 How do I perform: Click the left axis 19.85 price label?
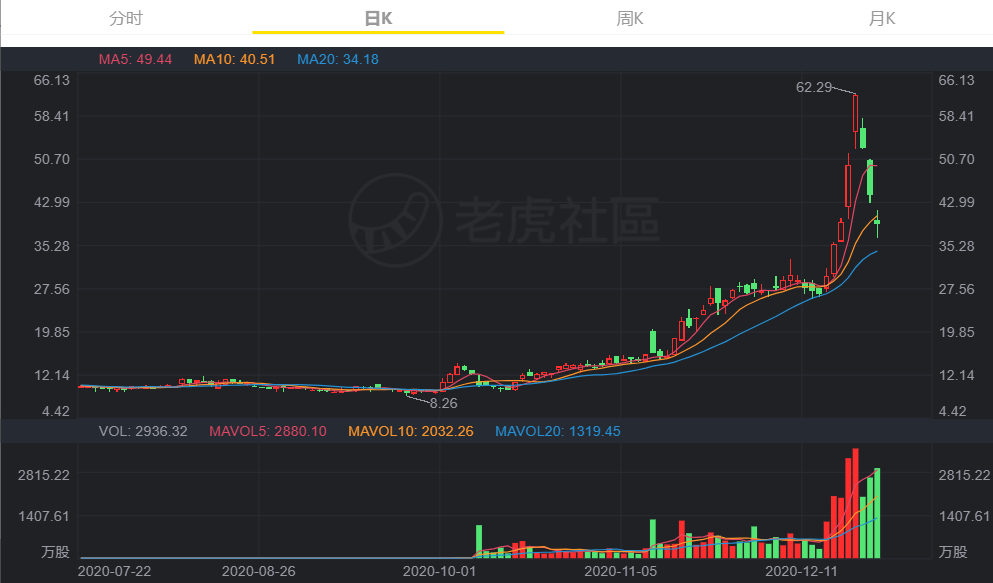[52, 332]
